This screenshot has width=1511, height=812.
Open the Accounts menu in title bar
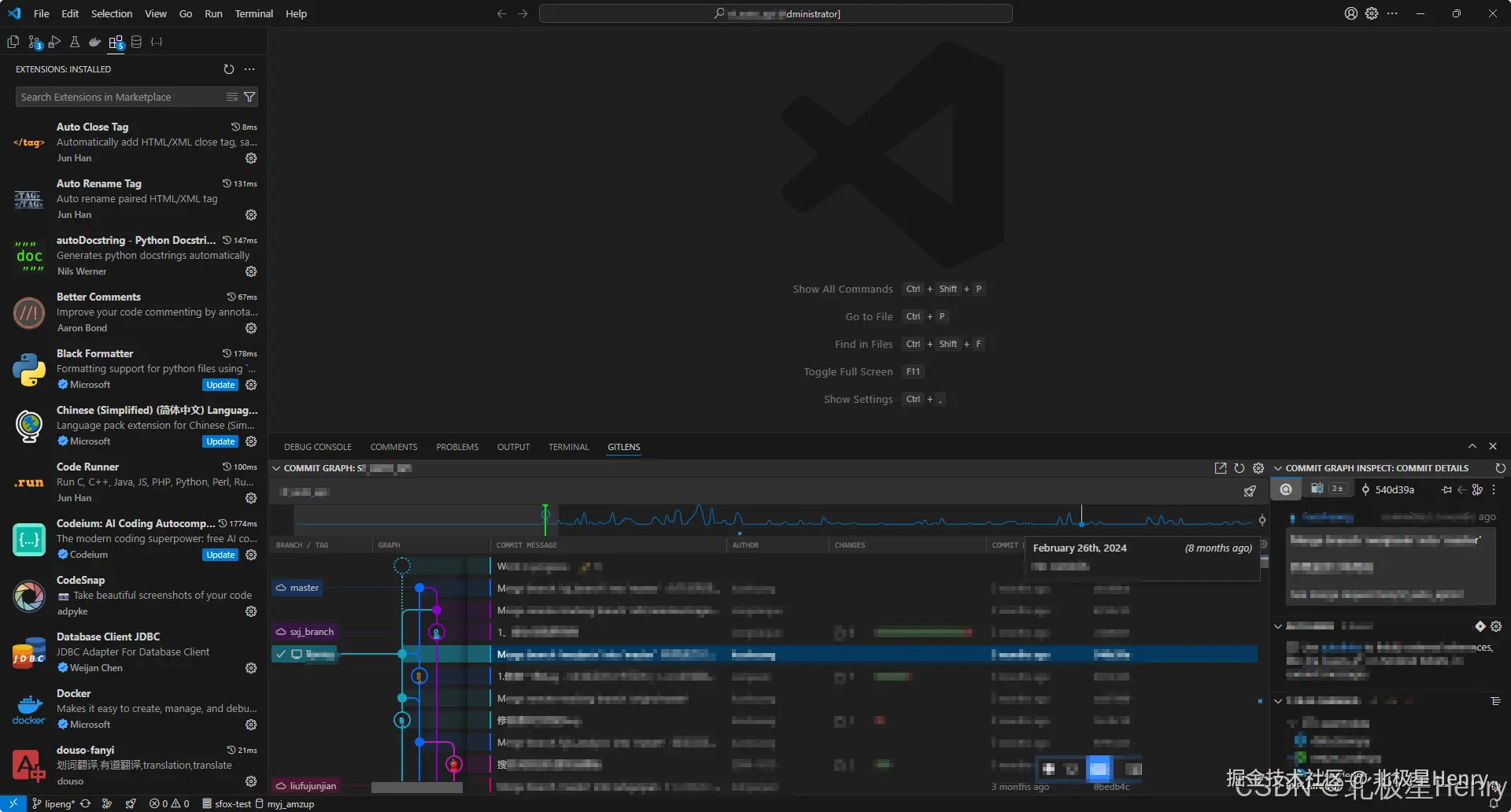pos(1351,13)
